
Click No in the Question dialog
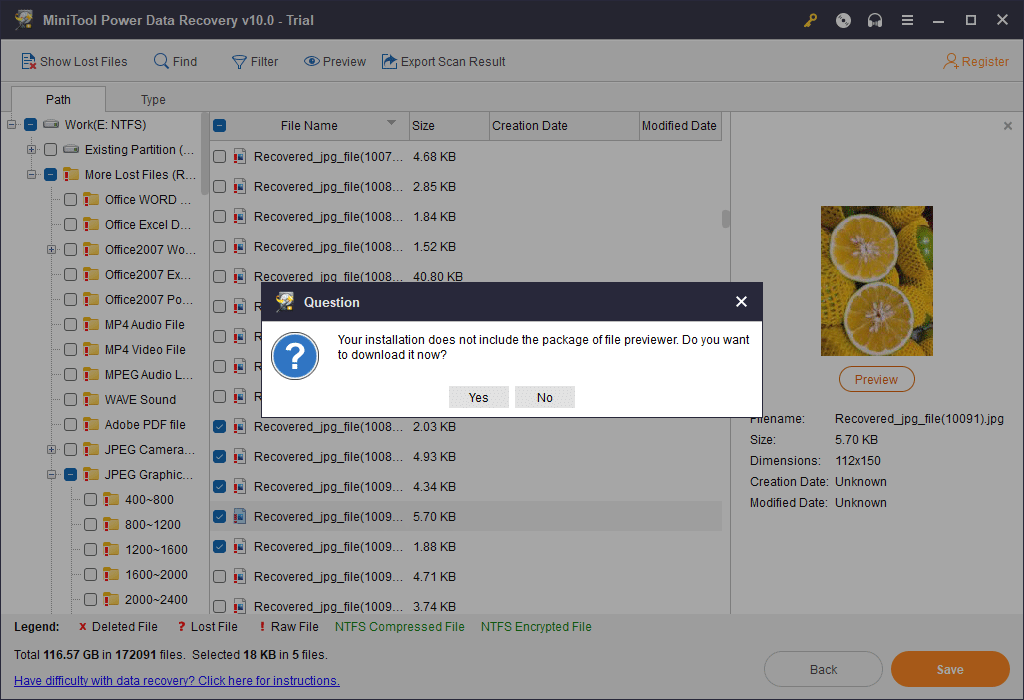[x=545, y=397]
